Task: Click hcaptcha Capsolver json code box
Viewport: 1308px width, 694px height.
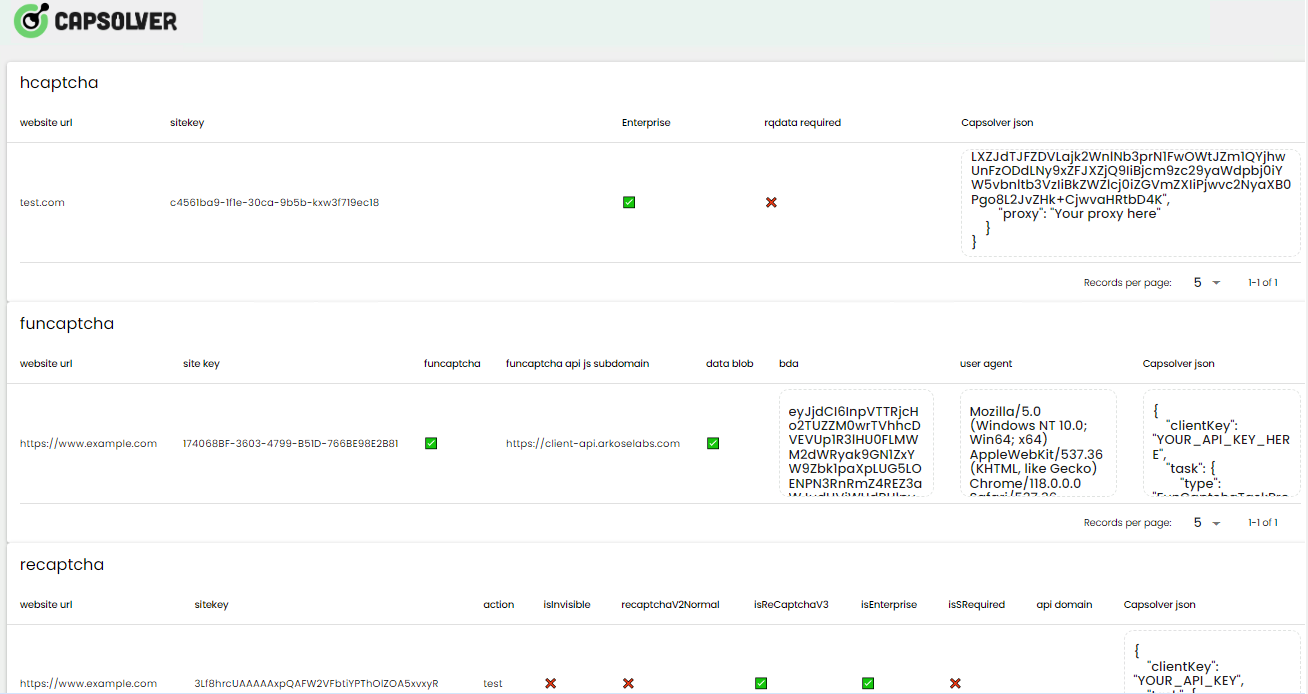Action: coord(1131,203)
